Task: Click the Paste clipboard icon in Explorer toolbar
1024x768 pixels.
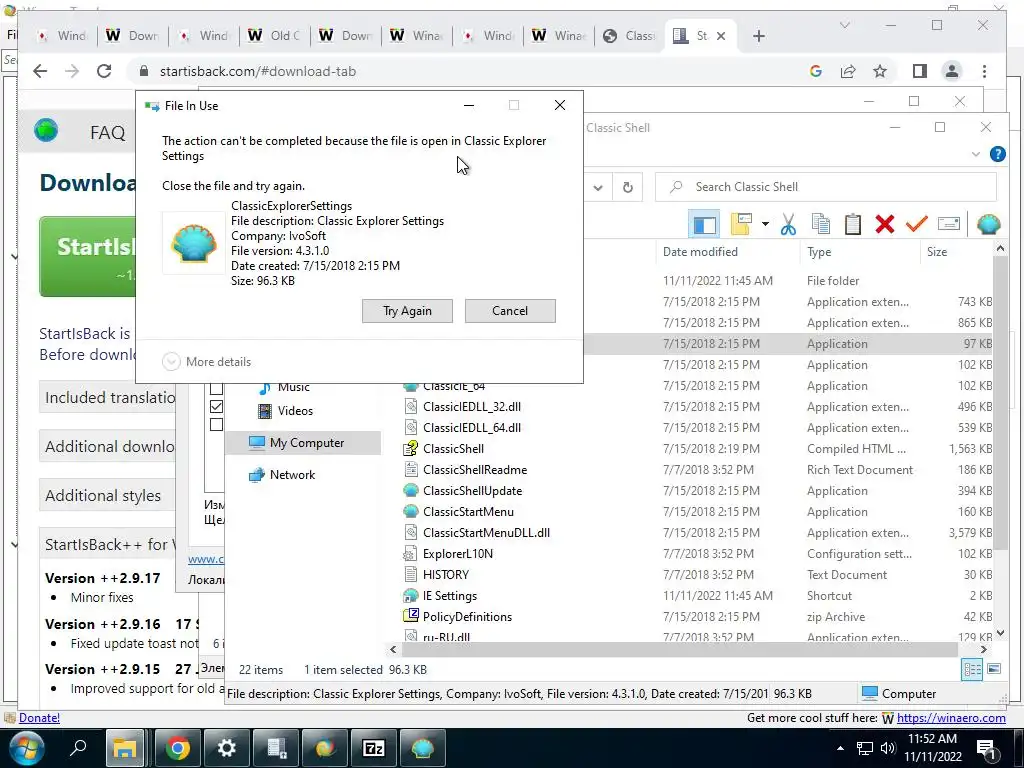Action: coord(852,224)
